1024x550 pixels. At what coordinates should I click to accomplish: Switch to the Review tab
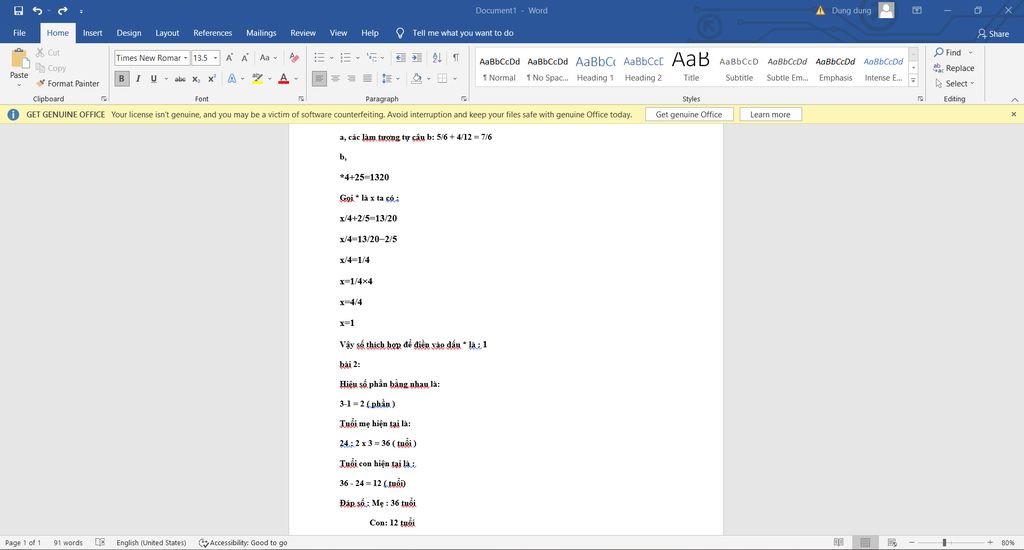[302, 33]
